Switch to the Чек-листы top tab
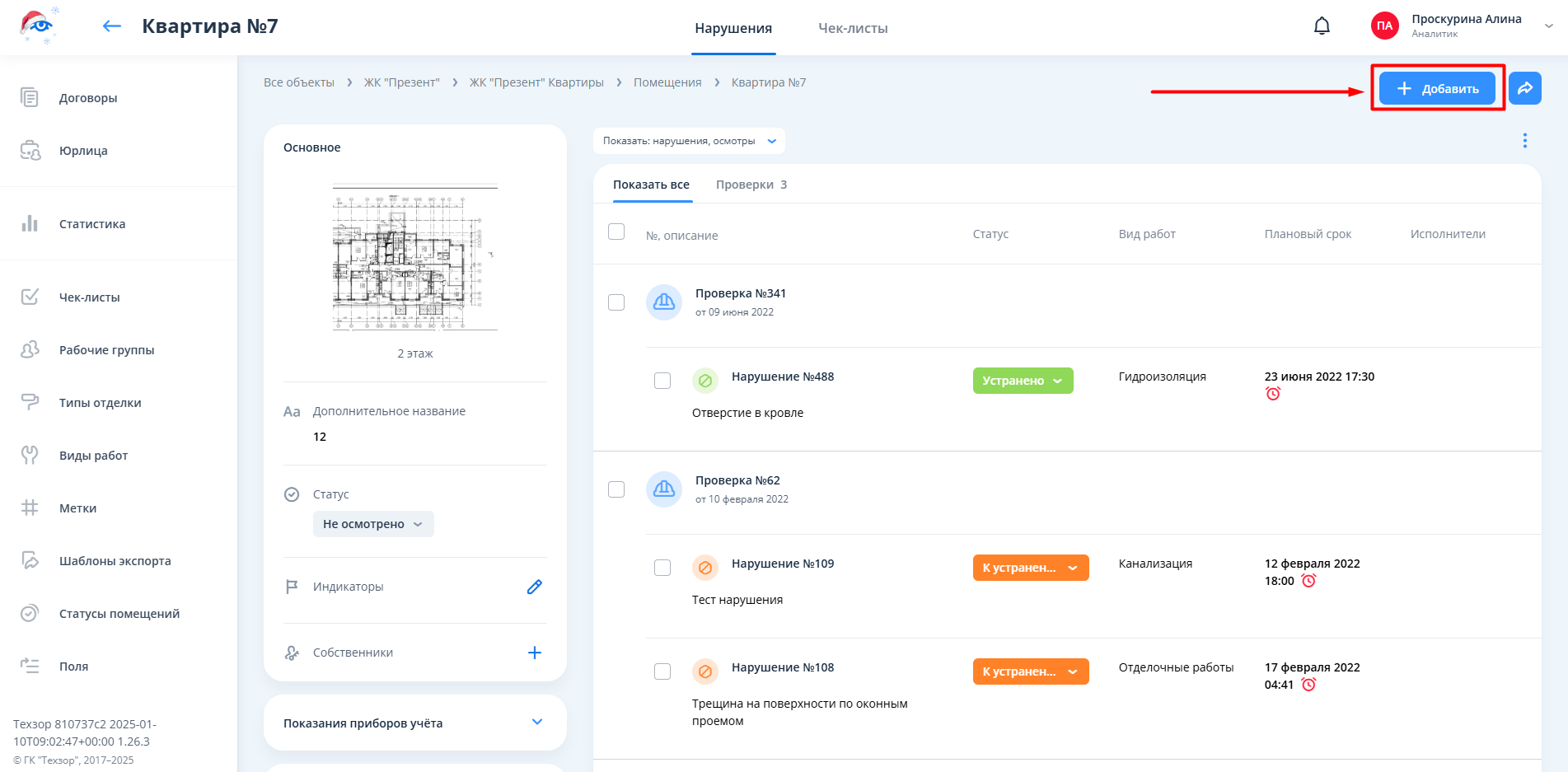Image resolution: width=1568 pixels, height=772 pixels. click(x=853, y=28)
